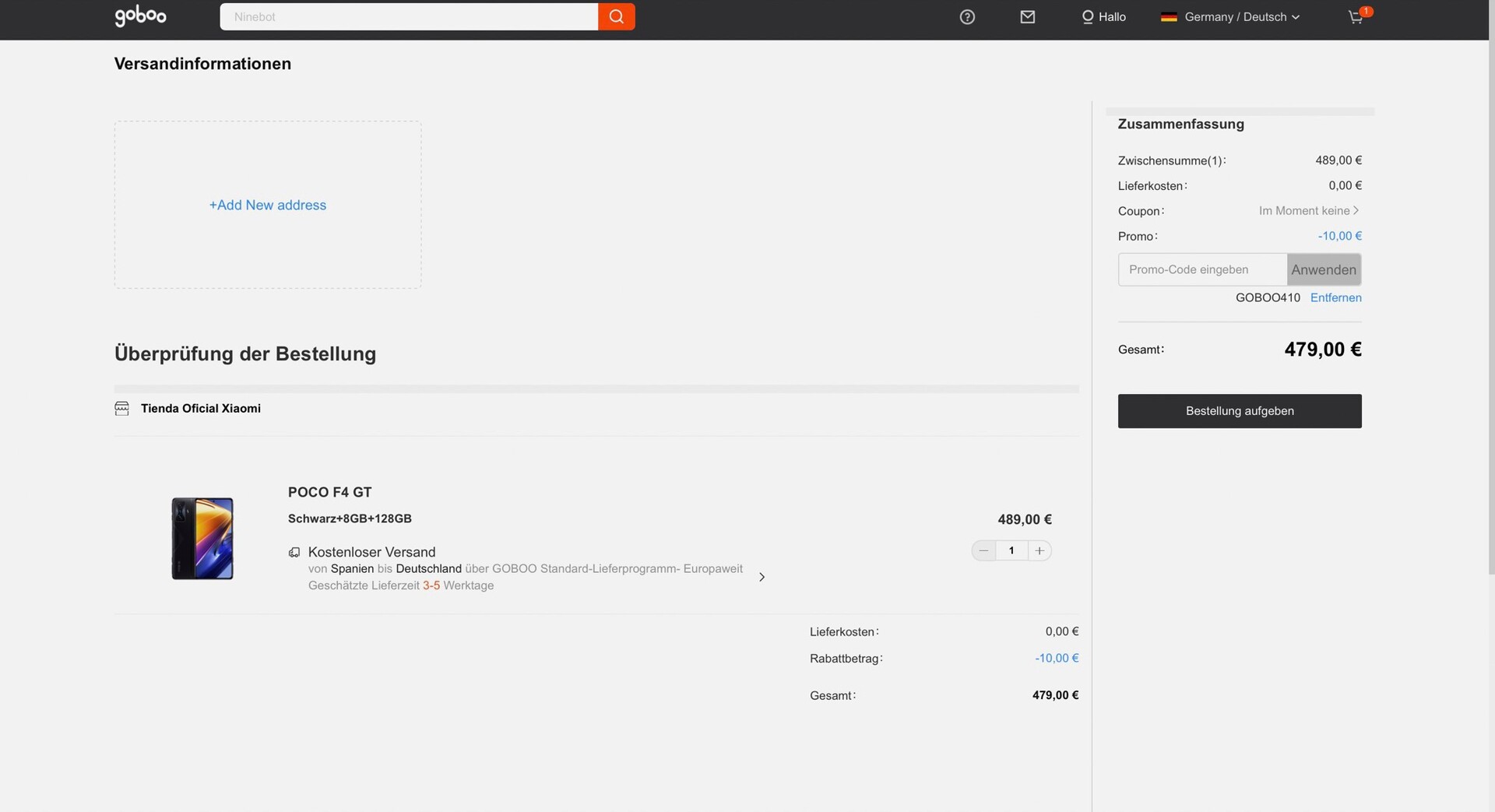This screenshot has width=1495, height=812.
Task: Click the 'Rabattbetrag' label
Action: click(x=846, y=659)
